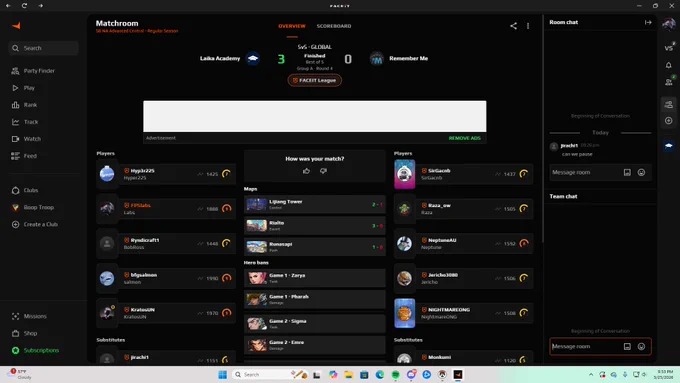680x383 pixels.
Task: Open player FPSlabs' profile
Action: (x=166, y=209)
